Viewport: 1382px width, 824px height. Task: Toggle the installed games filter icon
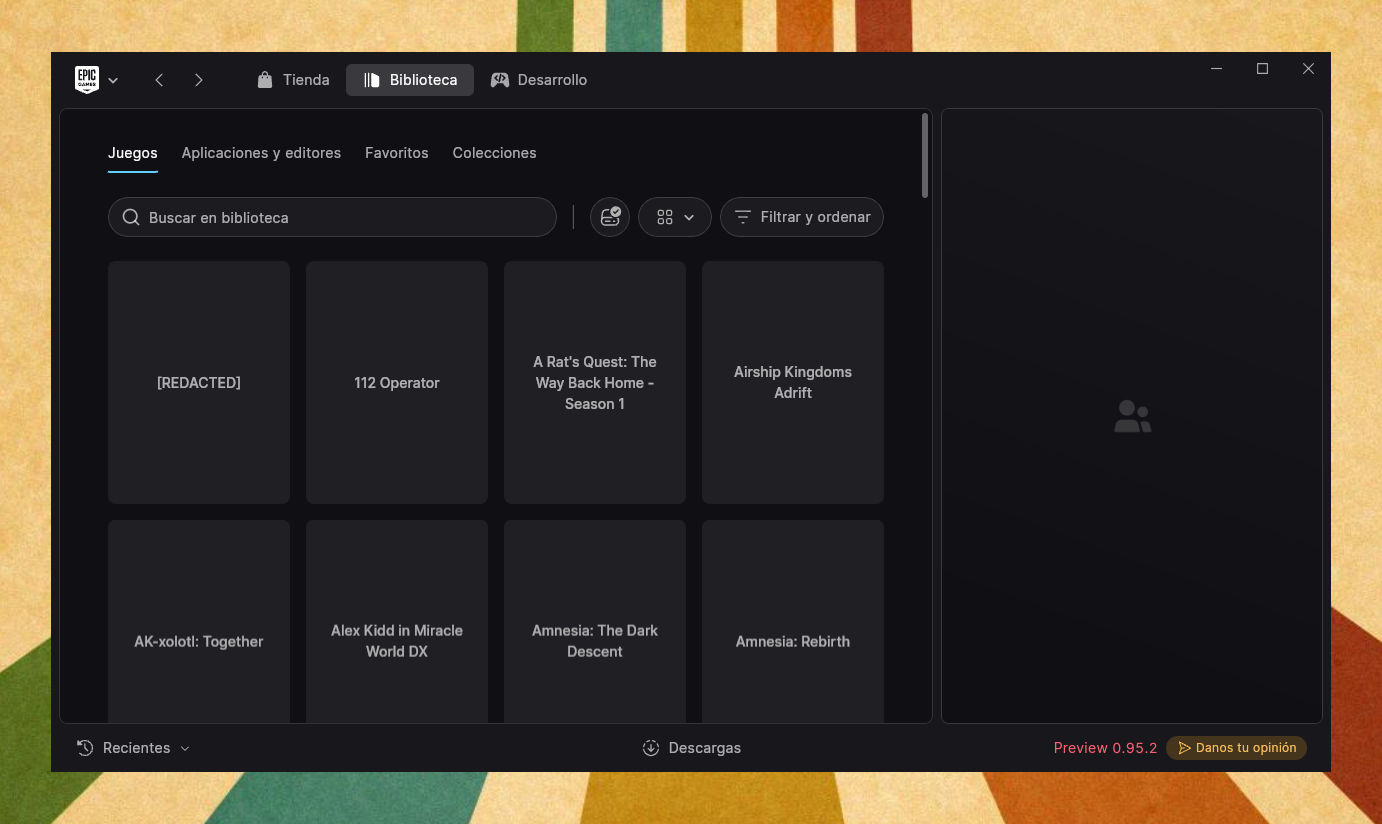click(x=610, y=217)
